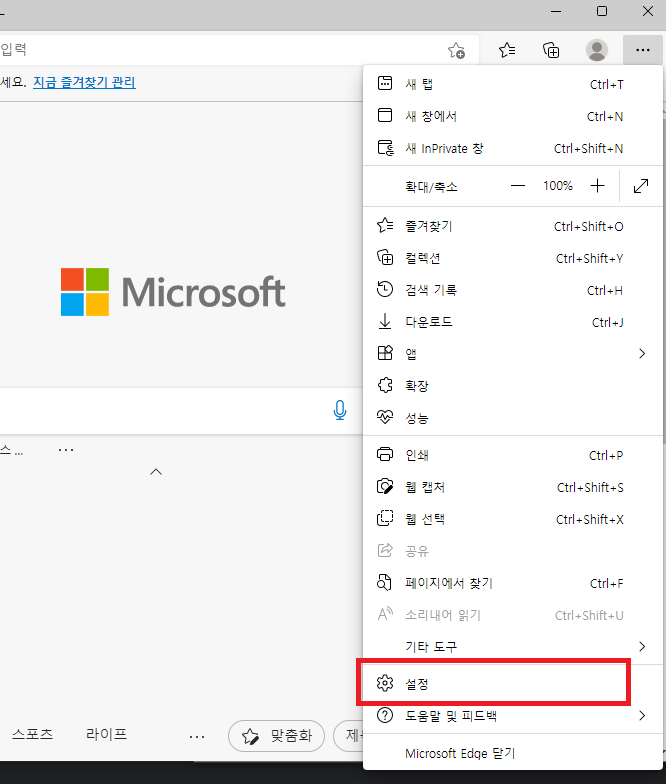Viewport: 666px width, 784px height.
Task: Decrease zoom with the minus button
Action: [x=518, y=186]
